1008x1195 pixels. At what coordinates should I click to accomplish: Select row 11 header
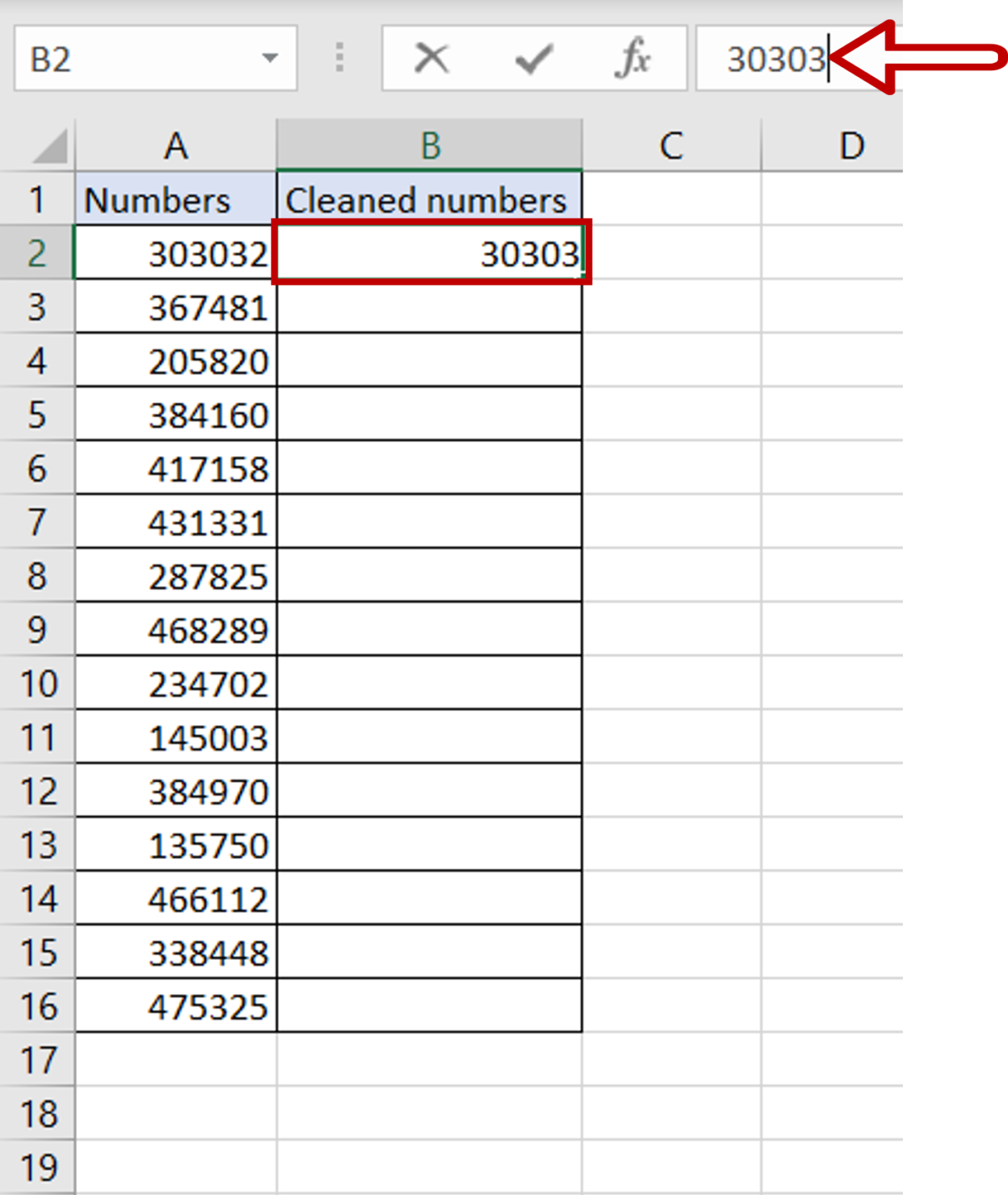(x=37, y=737)
